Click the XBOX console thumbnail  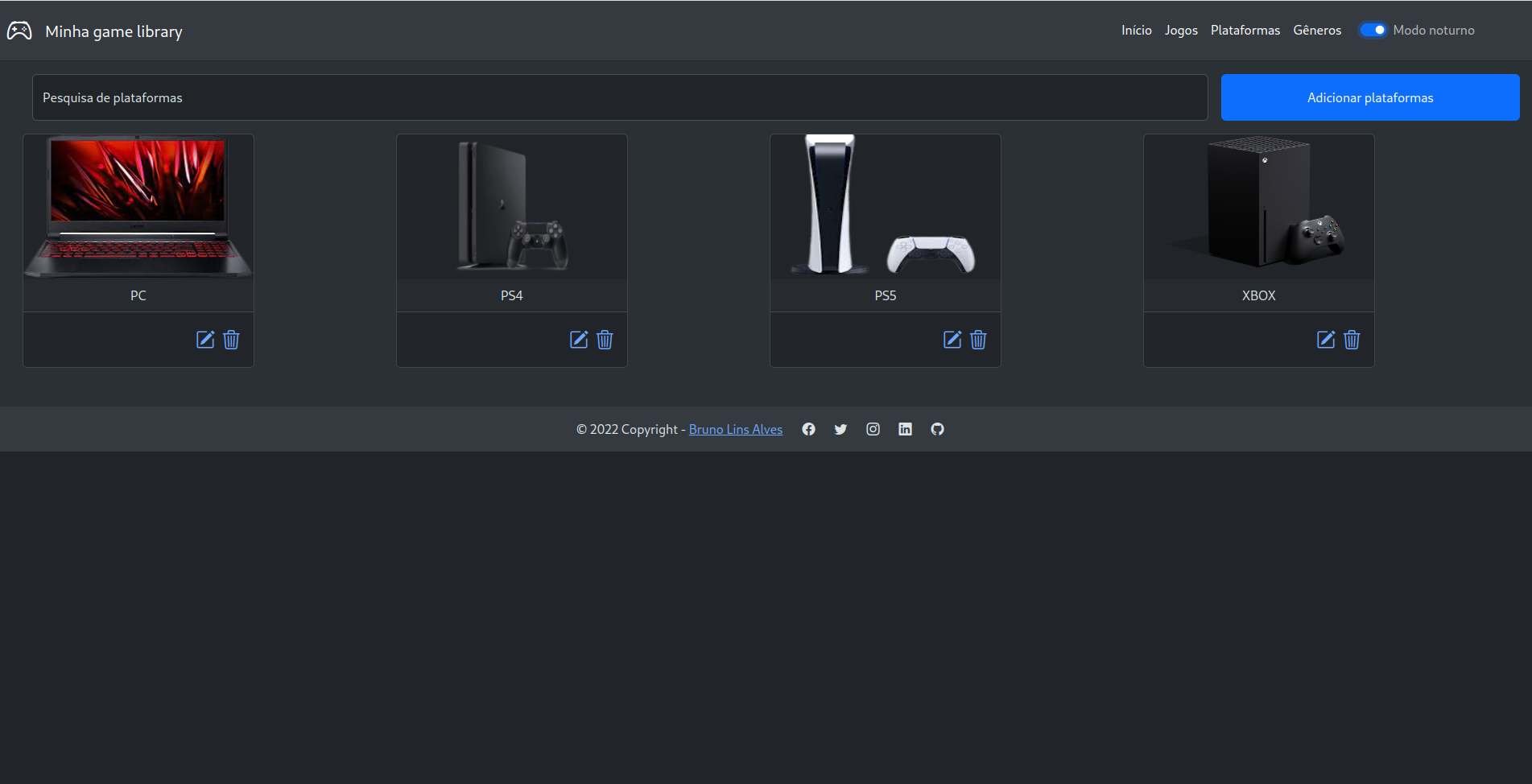[x=1259, y=207]
